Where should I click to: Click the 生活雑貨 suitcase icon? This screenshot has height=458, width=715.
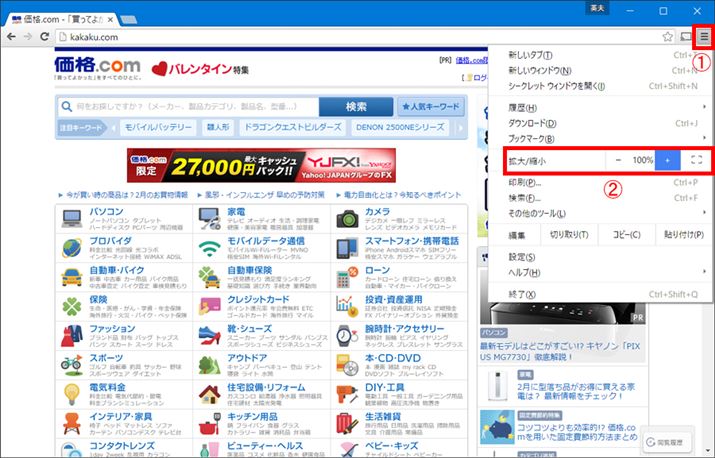[x=347, y=424]
